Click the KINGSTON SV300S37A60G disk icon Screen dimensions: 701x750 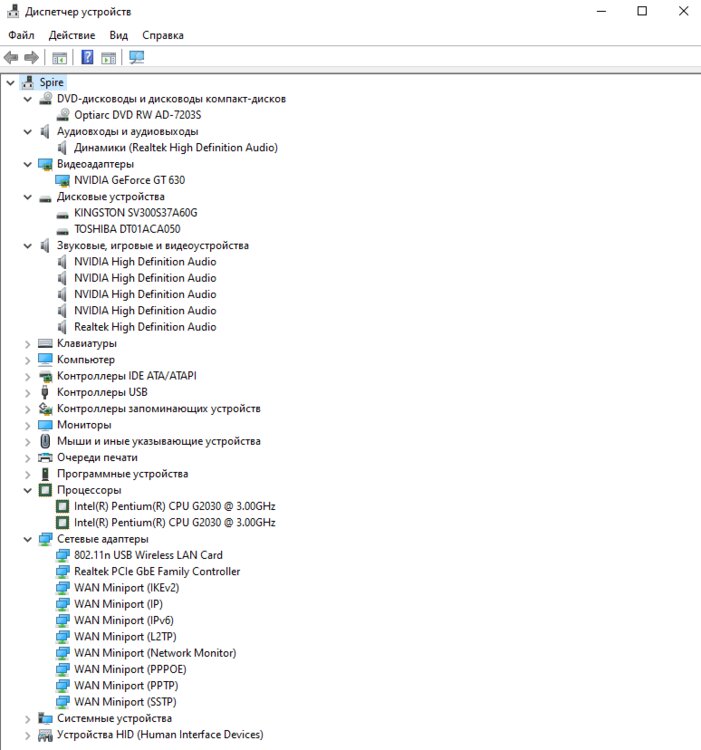[63, 213]
